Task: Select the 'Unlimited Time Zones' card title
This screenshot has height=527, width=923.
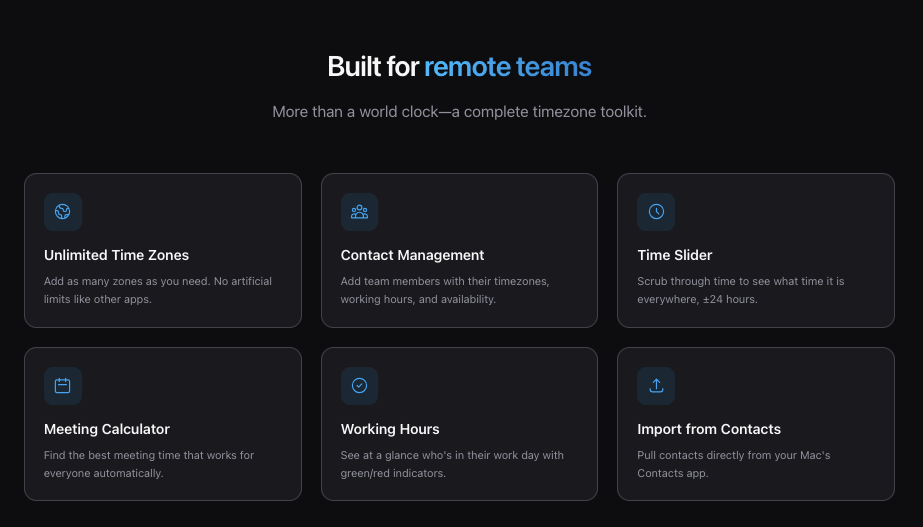Action: tap(117, 255)
